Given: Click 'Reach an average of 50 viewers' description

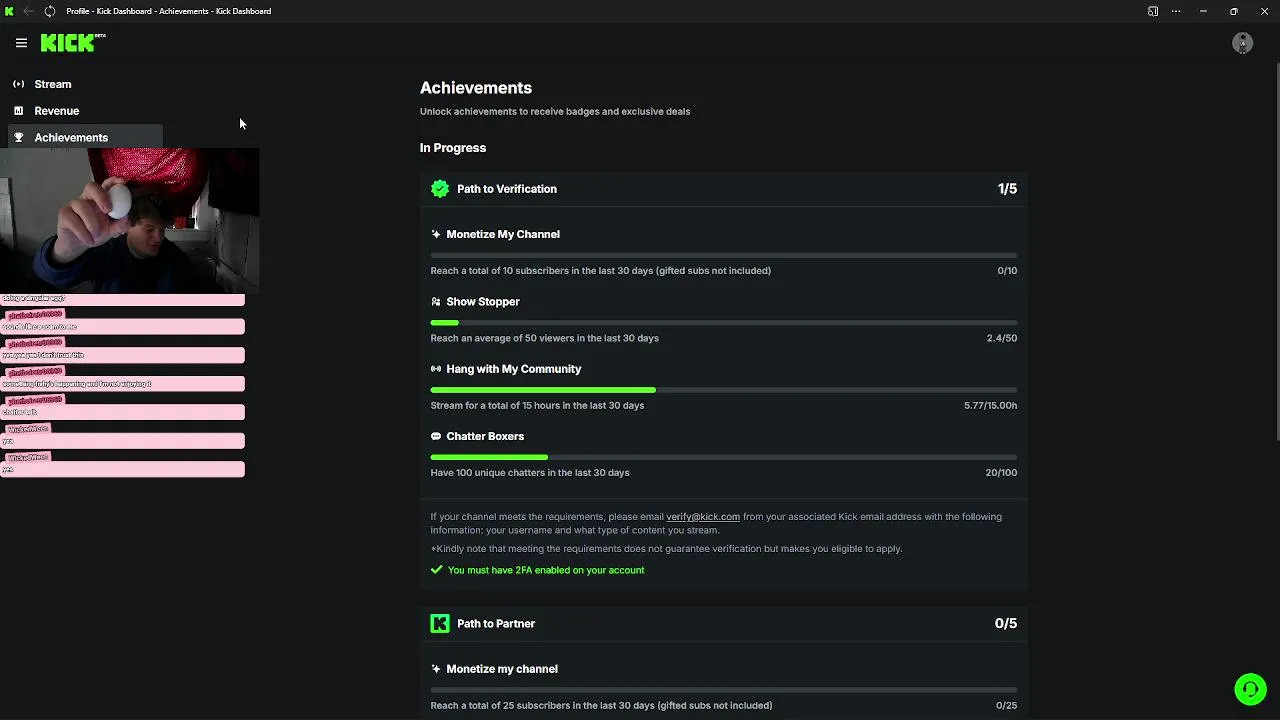Looking at the screenshot, I should [x=545, y=338].
